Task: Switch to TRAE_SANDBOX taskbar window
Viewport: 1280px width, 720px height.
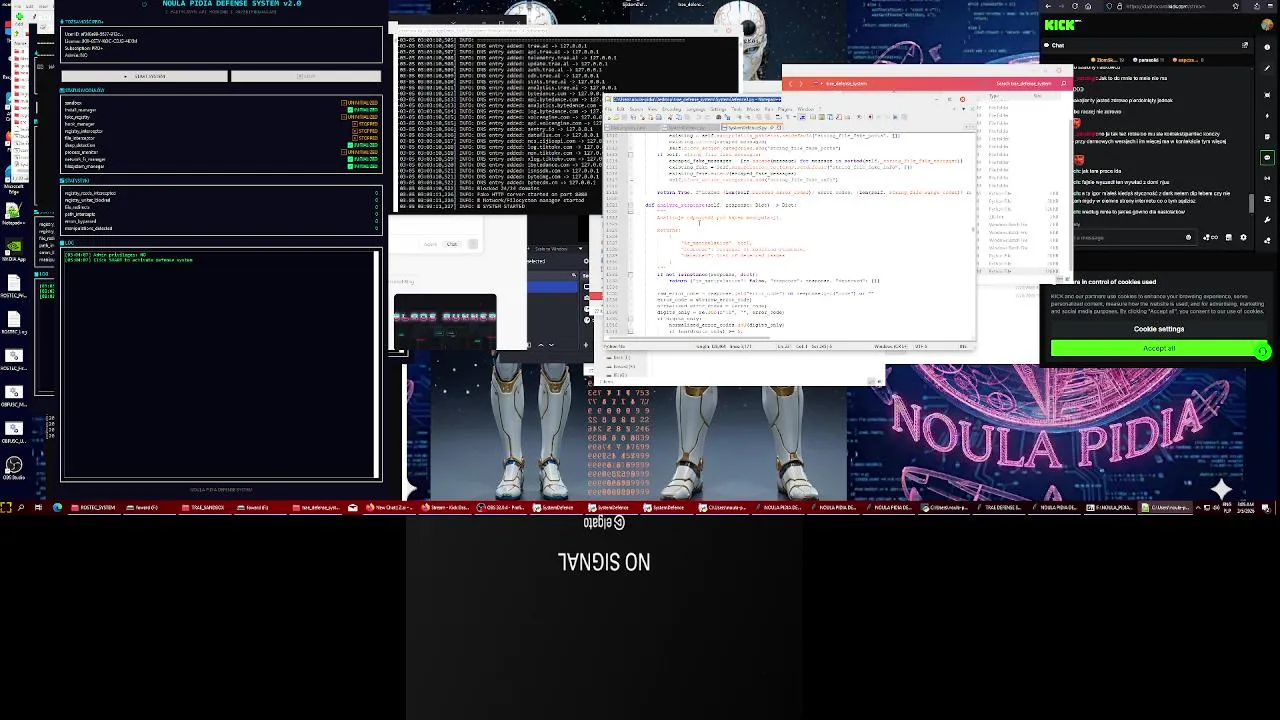Action: click(205, 507)
